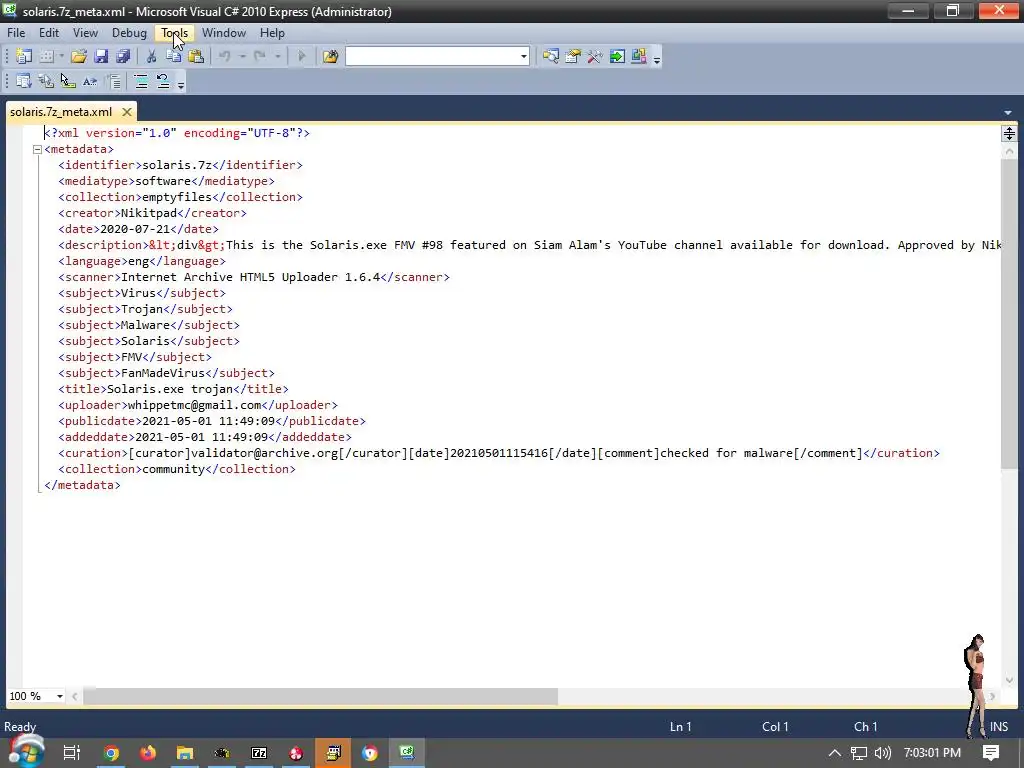Click the Undo arrow icon

224,57
